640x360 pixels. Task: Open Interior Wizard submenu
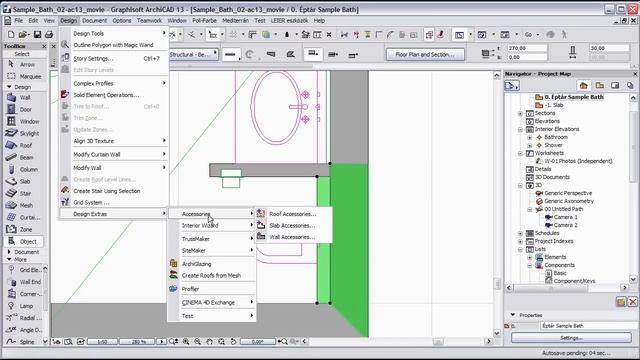(212, 225)
